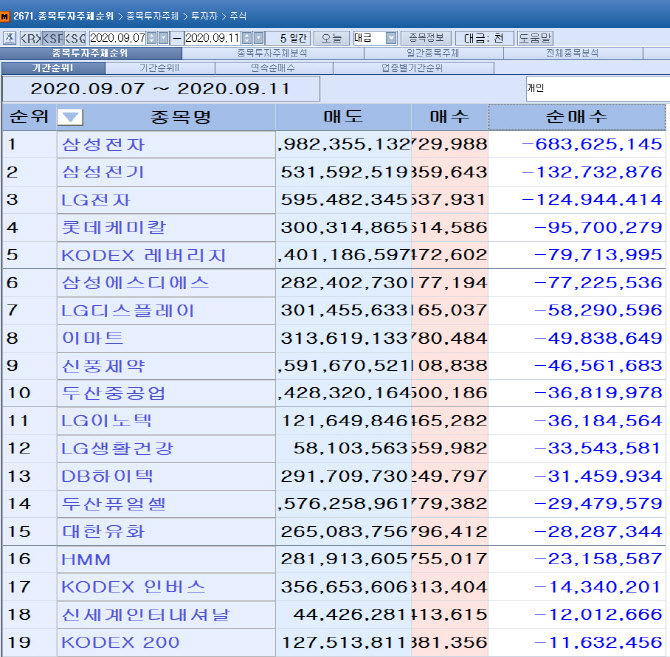Image resolution: width=670 pixels, height=657 pixels.
Task: Sort by the 순매수 column header
Action: [576, 117]
